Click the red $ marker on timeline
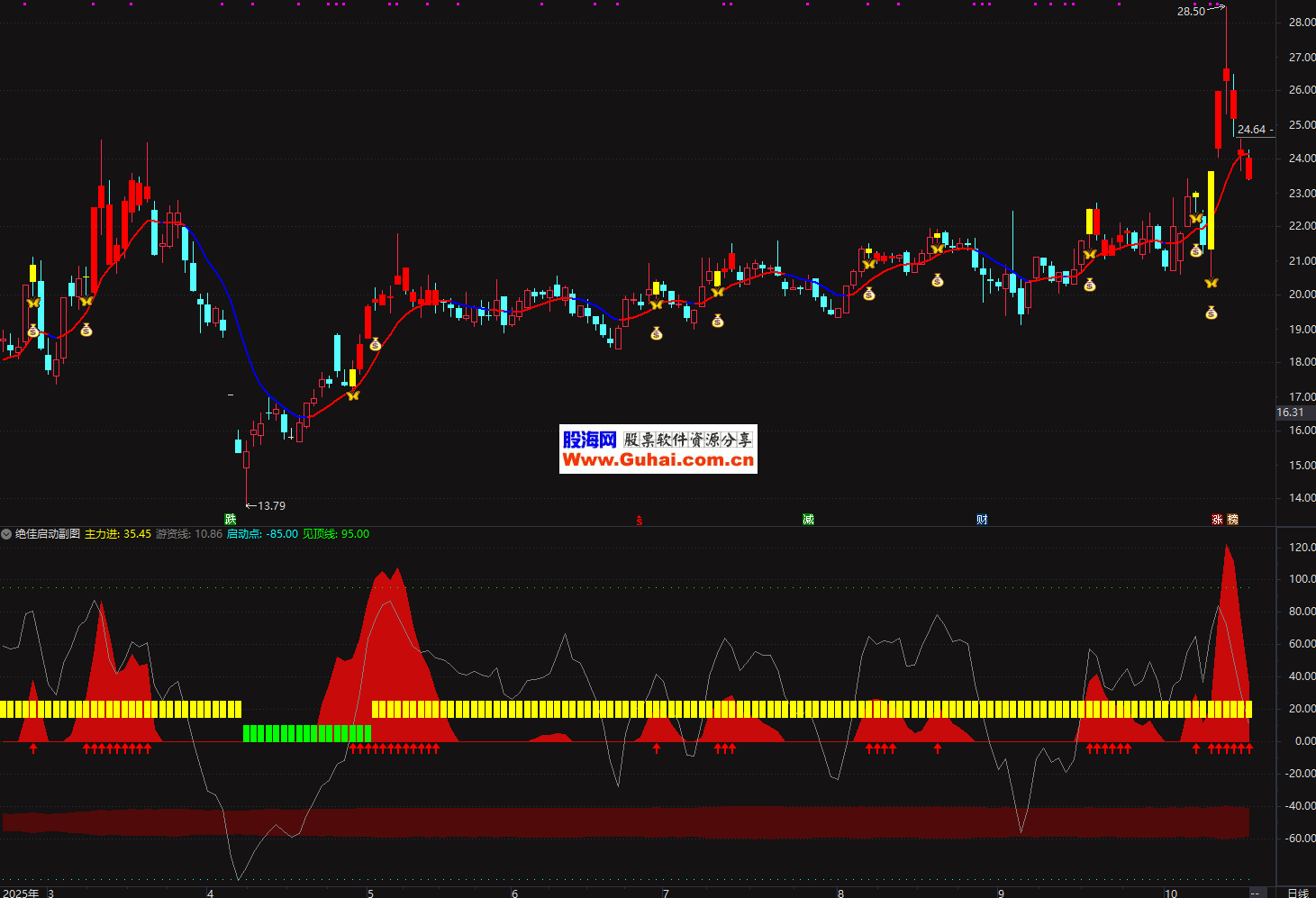This screenshot has width=1316, height=898. pyautogui.click(x=640, y=520)
